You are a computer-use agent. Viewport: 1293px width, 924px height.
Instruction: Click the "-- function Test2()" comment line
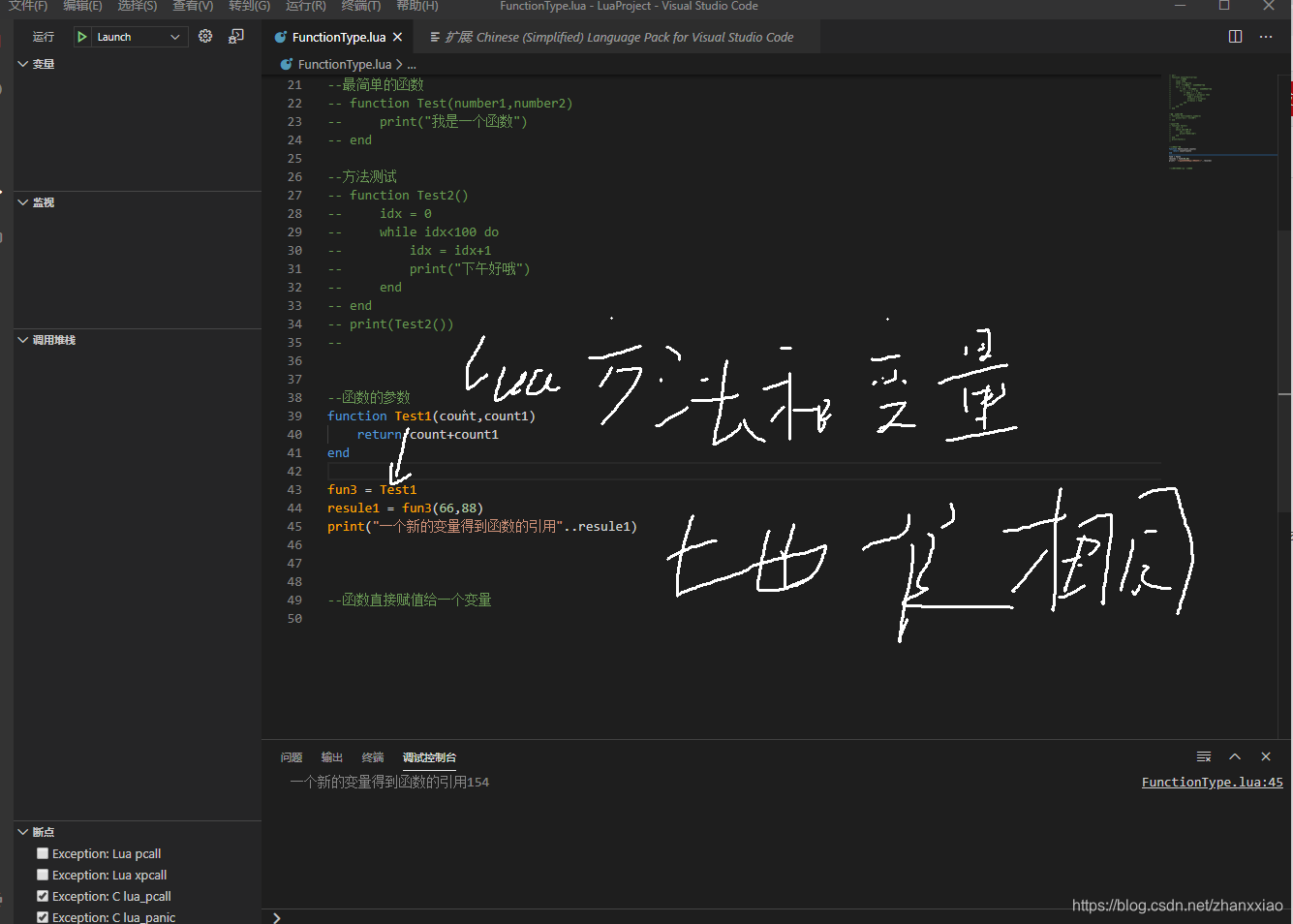pyautogui.click(x=398, y=195)
